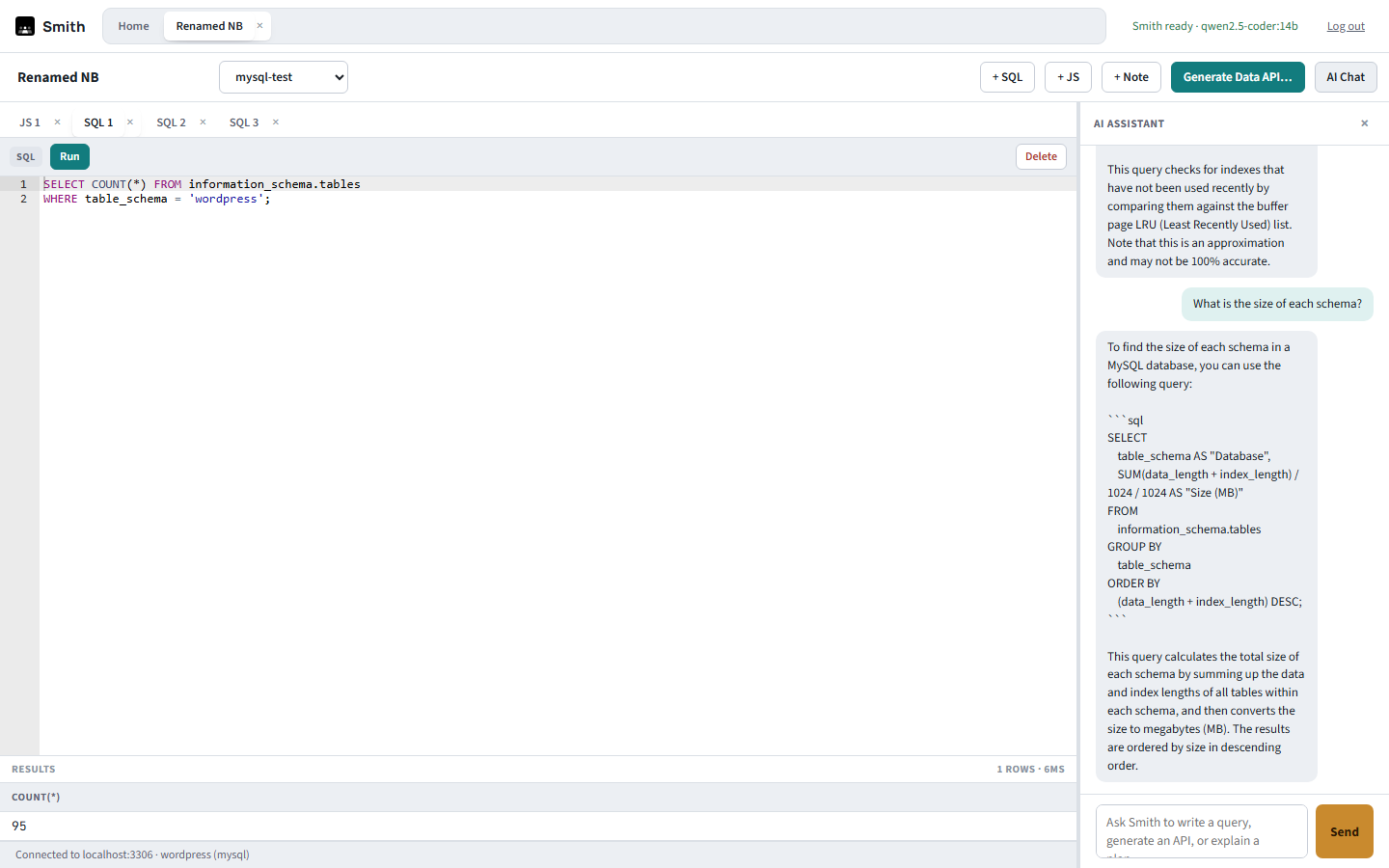Close the SQL 2 cell tab

[203, 122]
